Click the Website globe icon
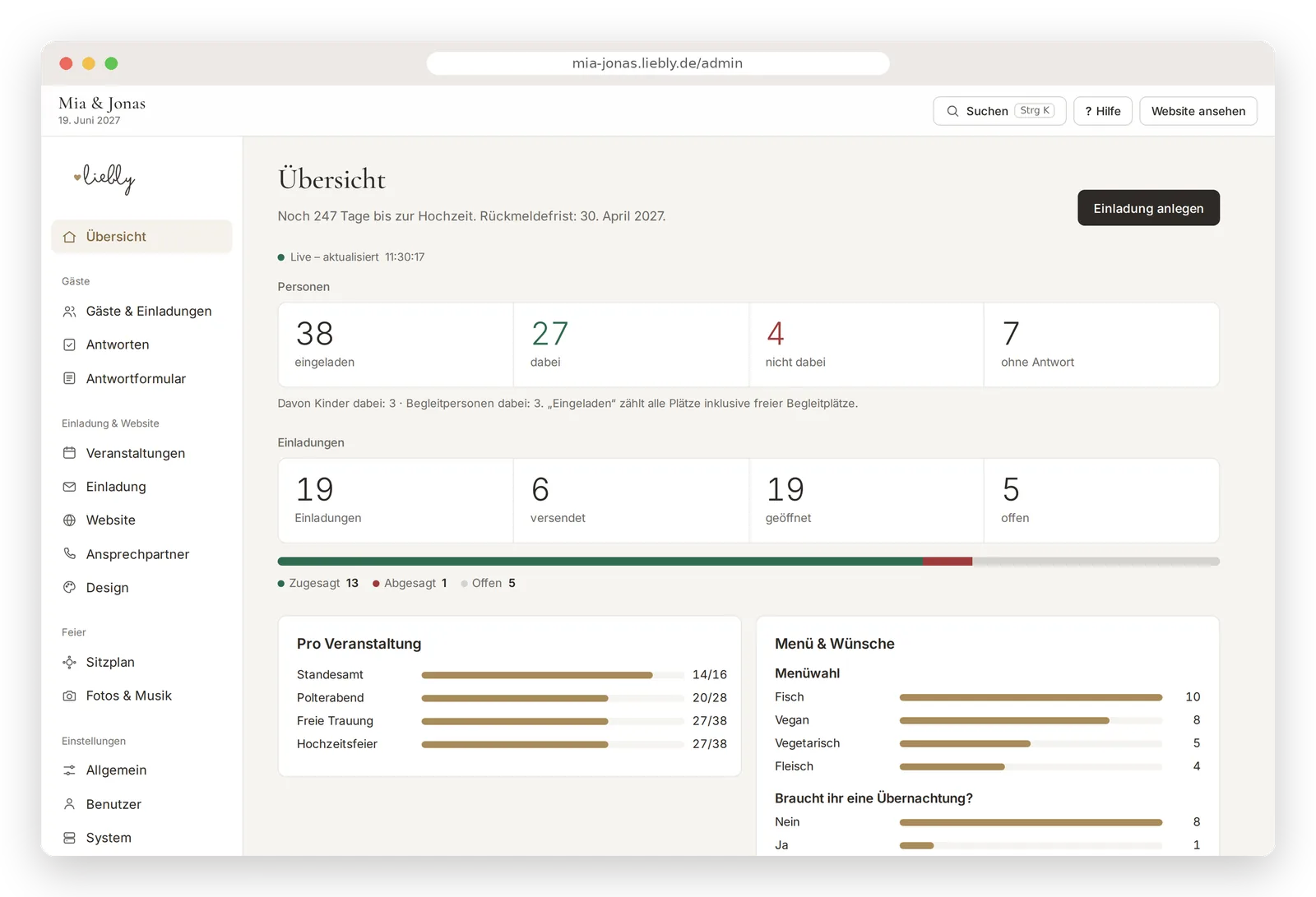This screenshot has height=897, width=1316. 70,520
